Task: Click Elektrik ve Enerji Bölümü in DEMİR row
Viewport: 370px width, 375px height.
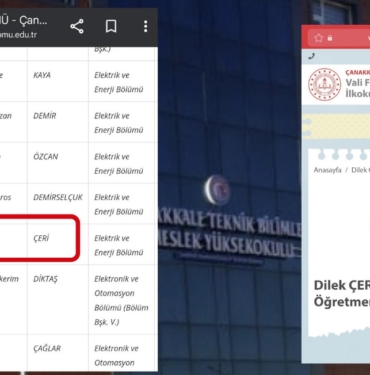Action: pos(119,123)
